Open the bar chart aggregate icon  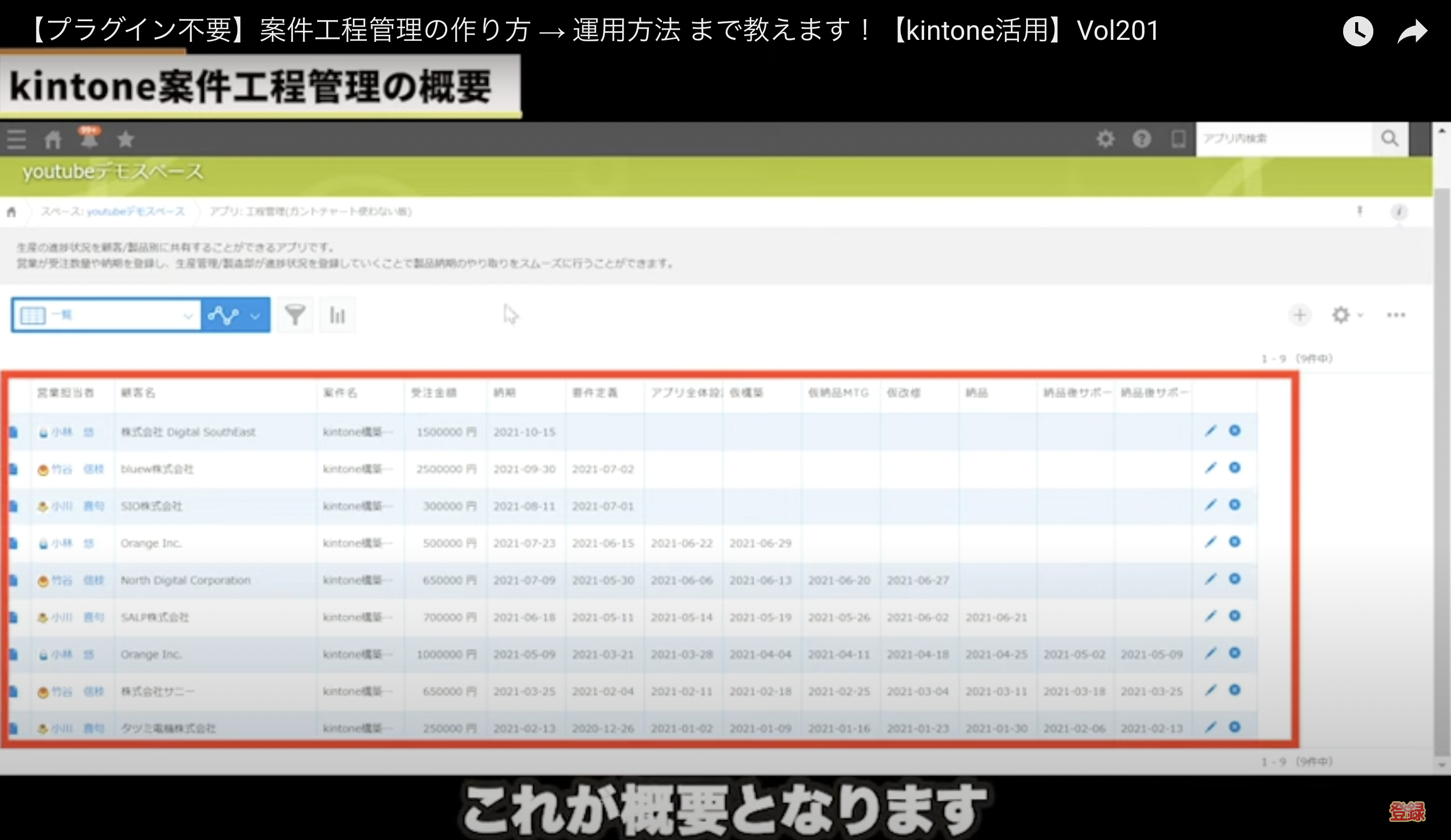pyautogui.click(x=337, y=315)
